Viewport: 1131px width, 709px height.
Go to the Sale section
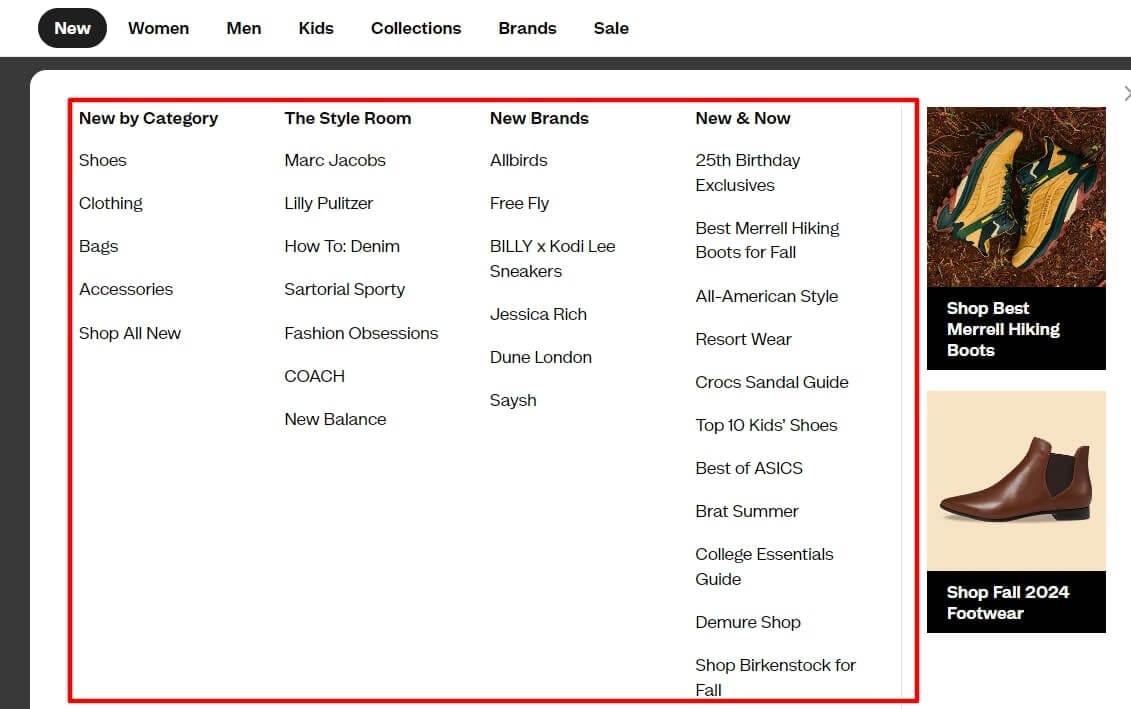tap(610, 28)
